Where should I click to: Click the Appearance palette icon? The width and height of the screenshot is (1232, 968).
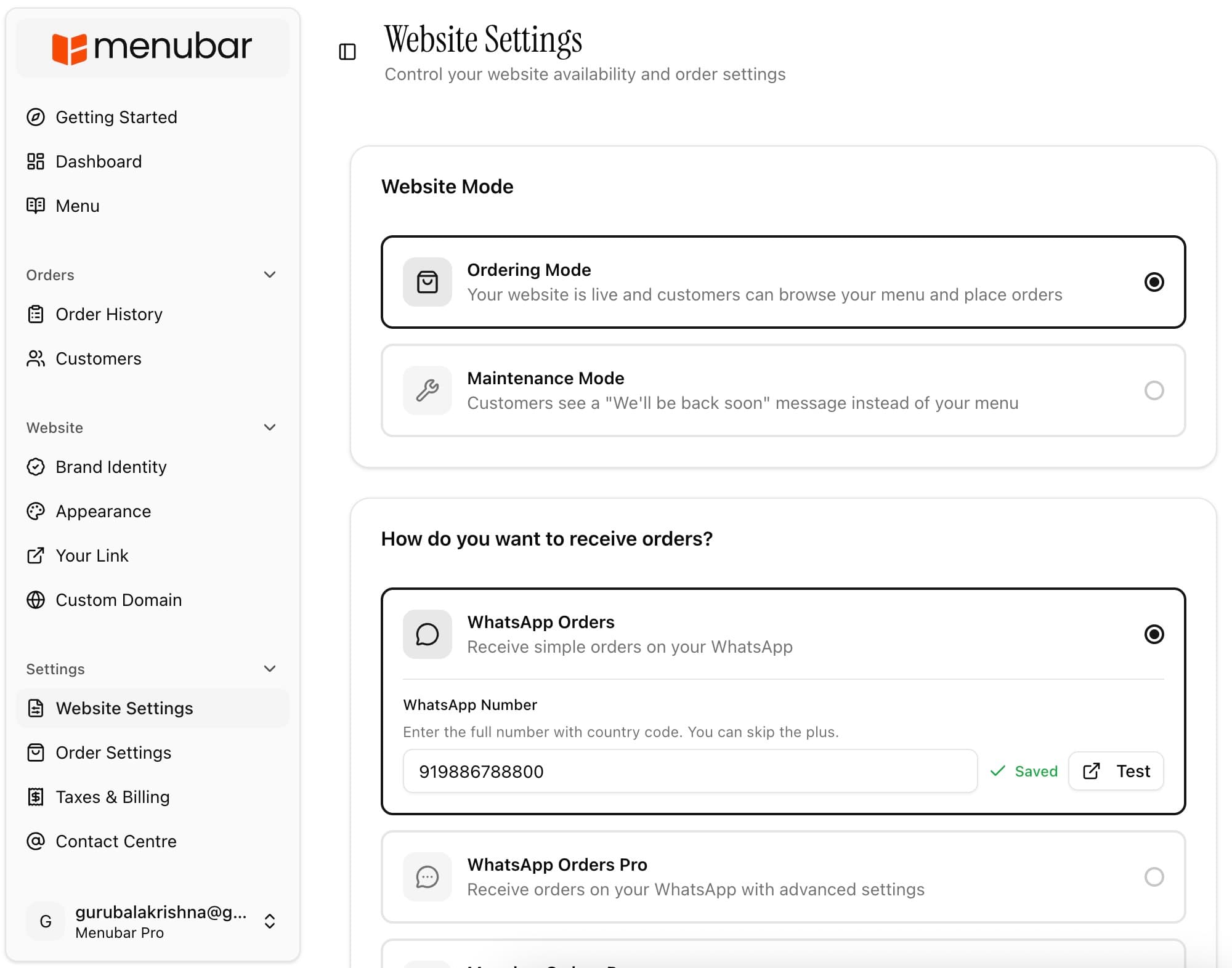tap(36, 511)
